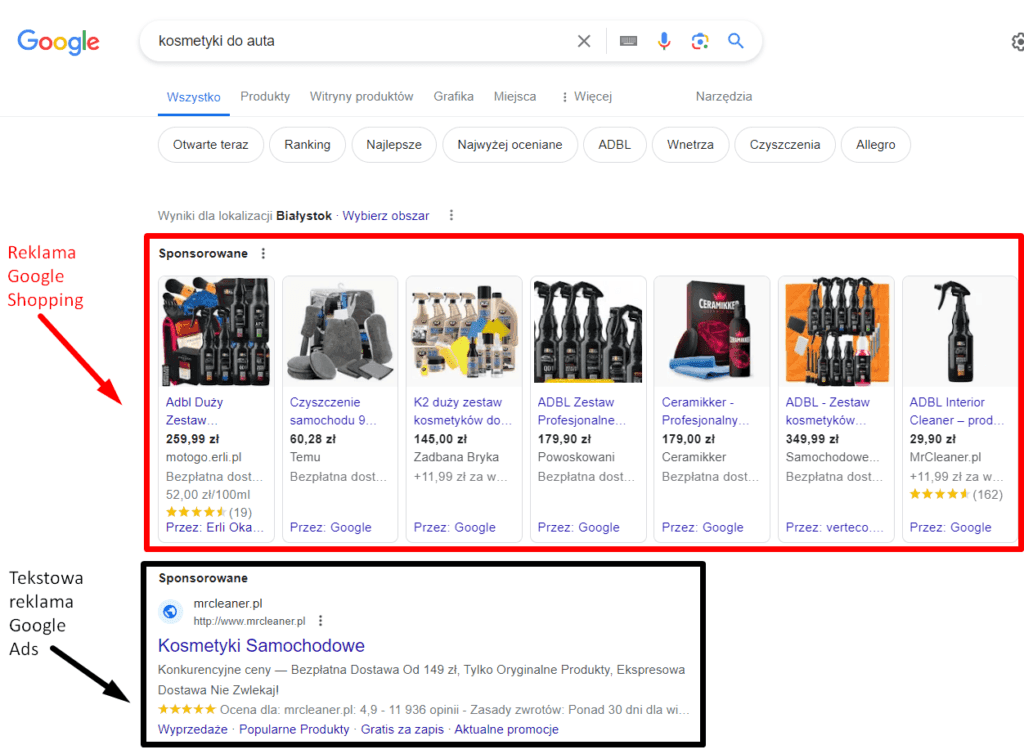
Task: Apply the Otwarte teraz filter chip
Action: click(210, 145)
